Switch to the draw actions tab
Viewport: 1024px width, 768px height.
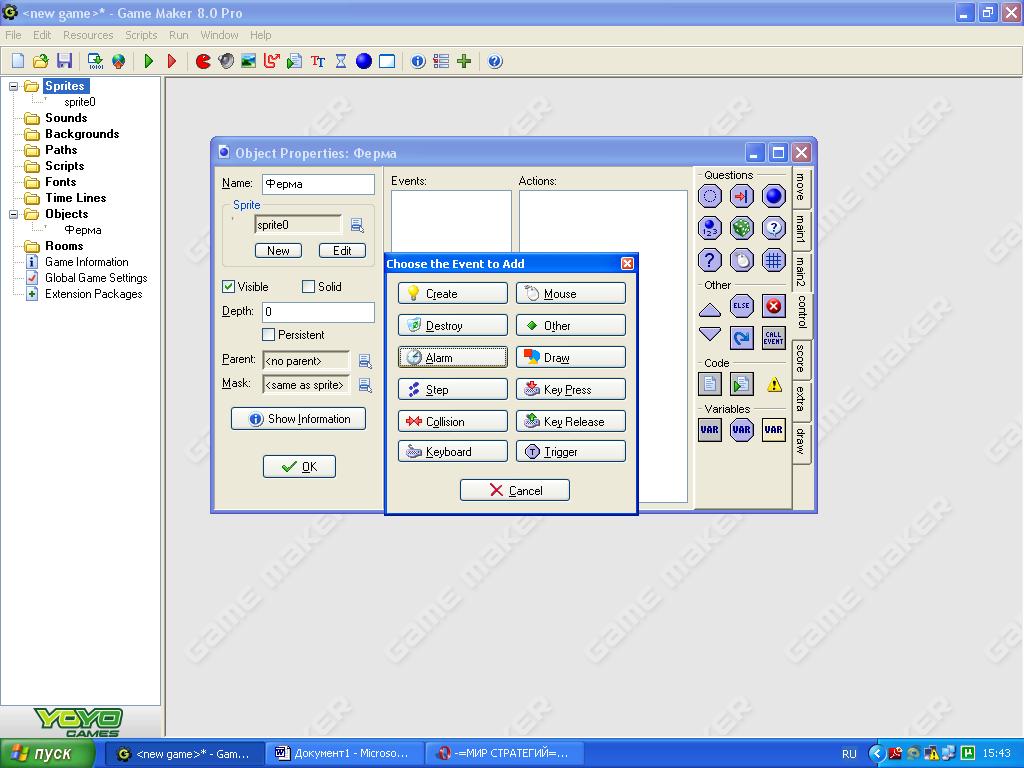(801, 442)
